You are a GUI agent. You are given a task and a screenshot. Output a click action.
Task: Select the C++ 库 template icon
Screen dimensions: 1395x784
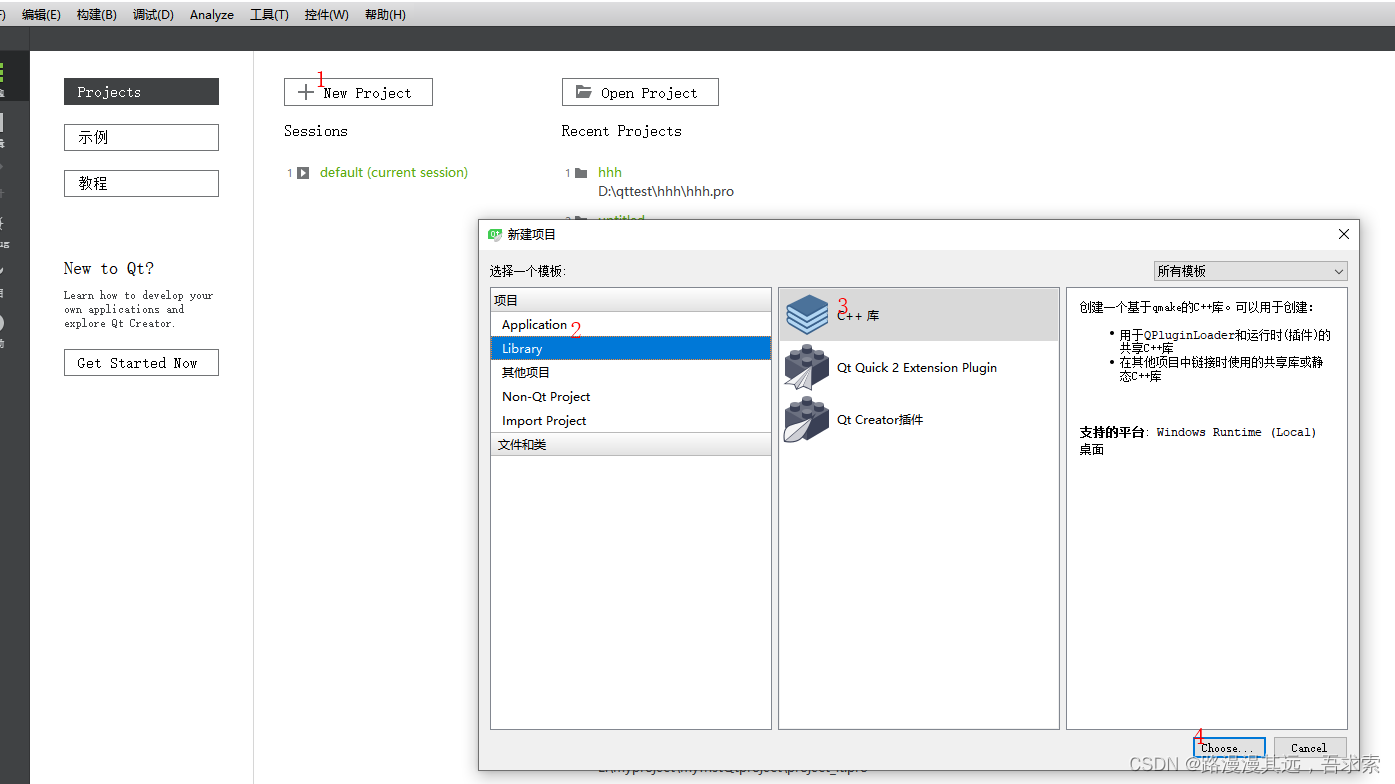tap(807, 314)
